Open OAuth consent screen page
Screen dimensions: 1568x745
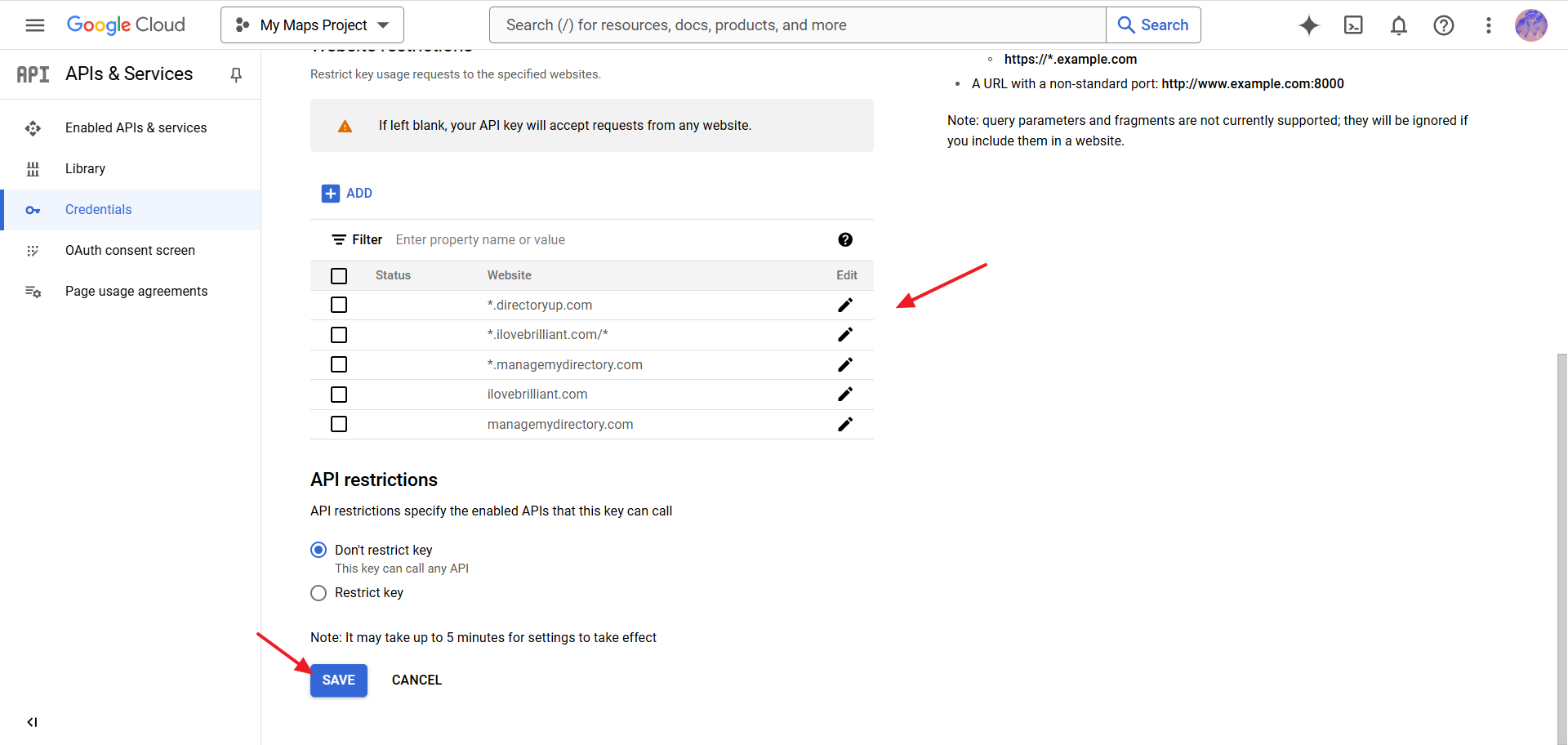click(130, 250)
